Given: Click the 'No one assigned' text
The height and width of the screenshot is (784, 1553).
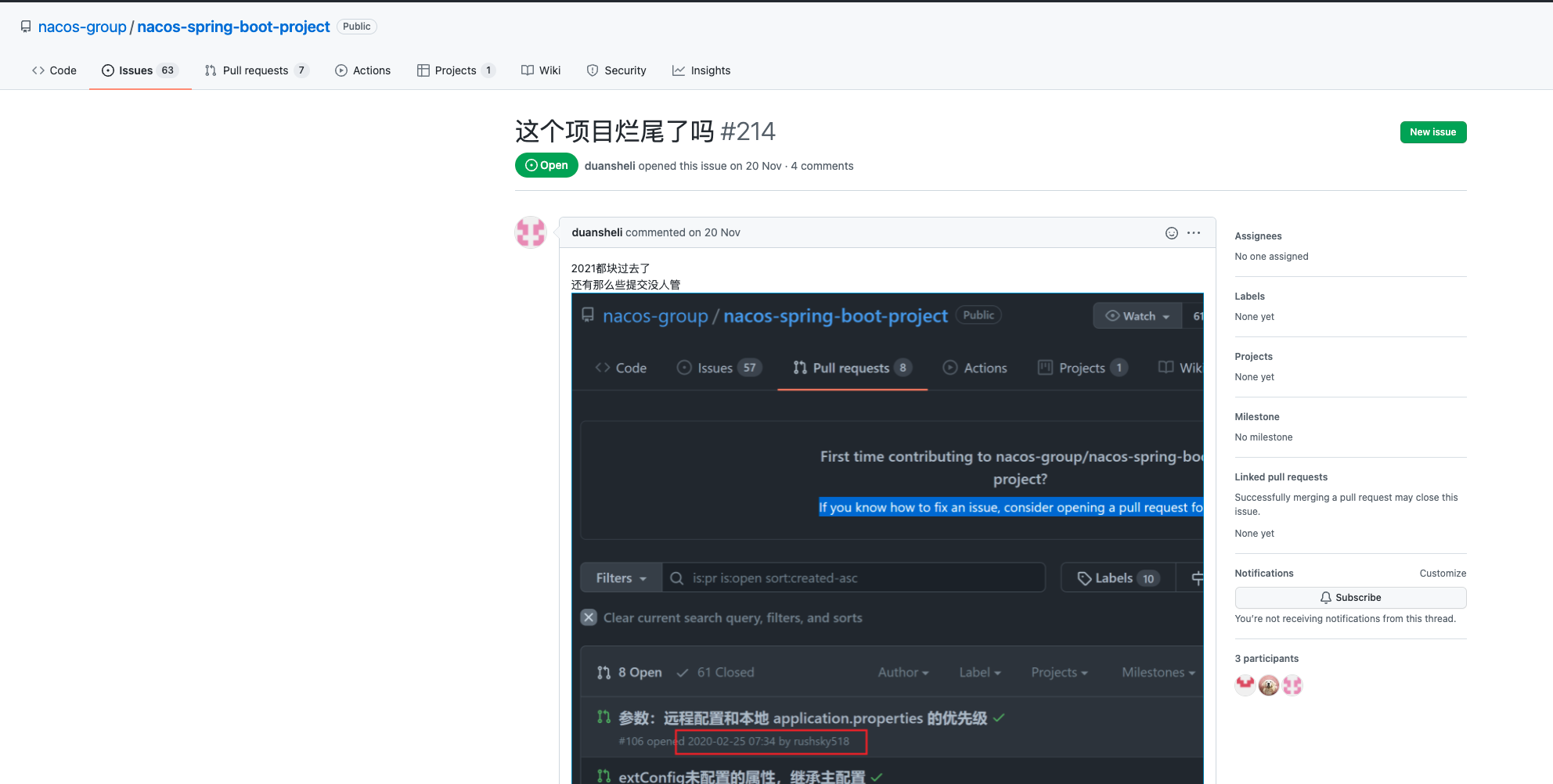Looking at the screenshot, I should point(1271,257).
